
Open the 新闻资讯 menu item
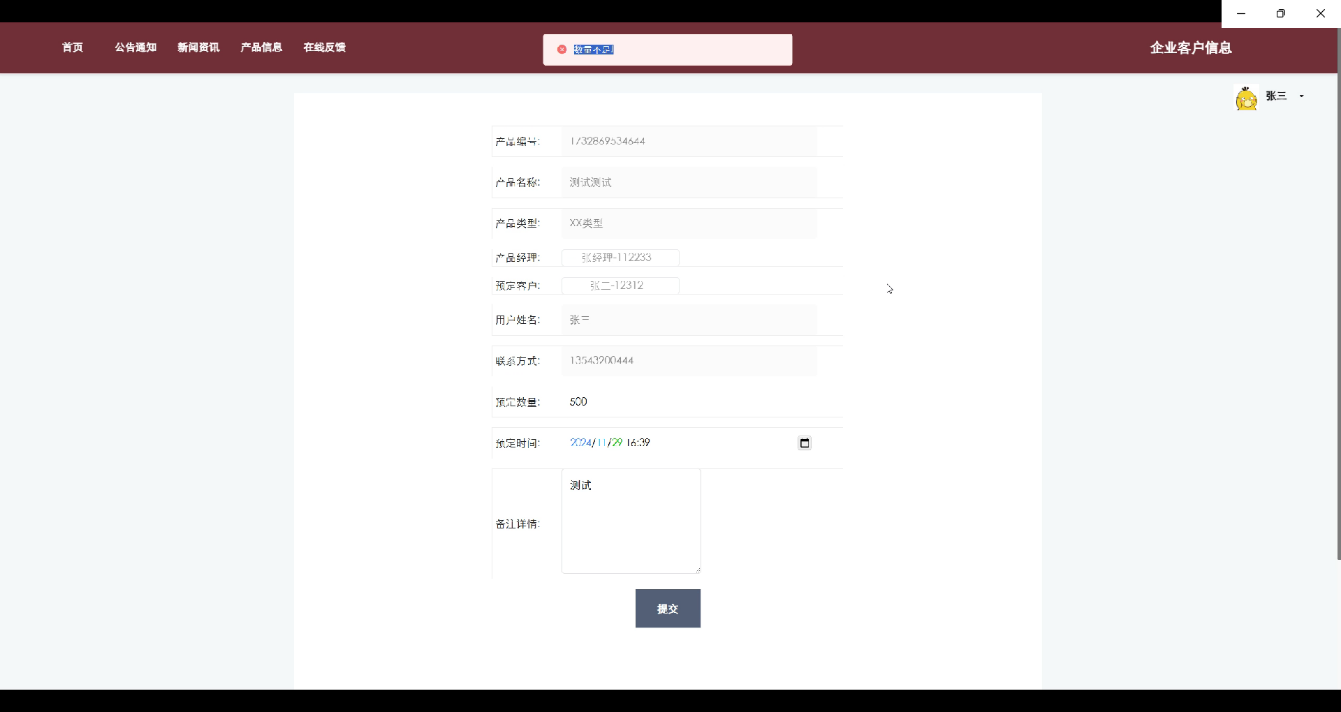tap(198, 47)
